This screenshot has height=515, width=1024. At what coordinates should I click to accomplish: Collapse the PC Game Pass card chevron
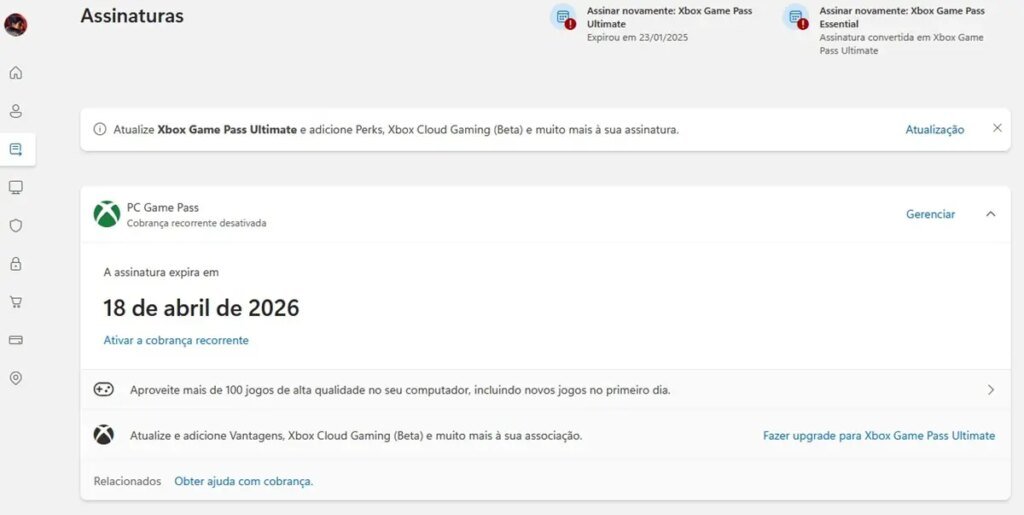pos(990,214)
